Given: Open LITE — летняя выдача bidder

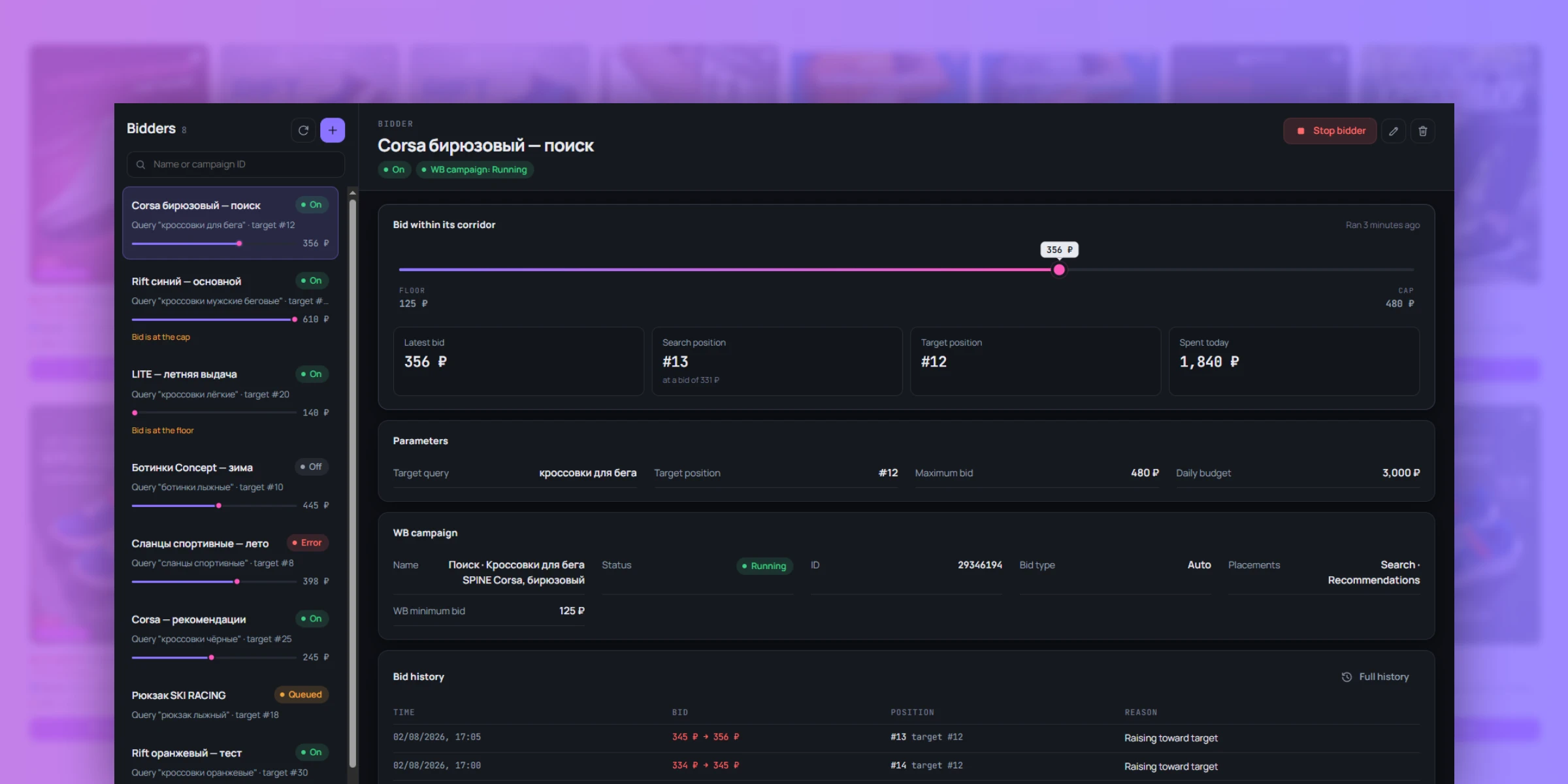Looking at the screenshot, I should pyautogui.click(x=230, y=402).
